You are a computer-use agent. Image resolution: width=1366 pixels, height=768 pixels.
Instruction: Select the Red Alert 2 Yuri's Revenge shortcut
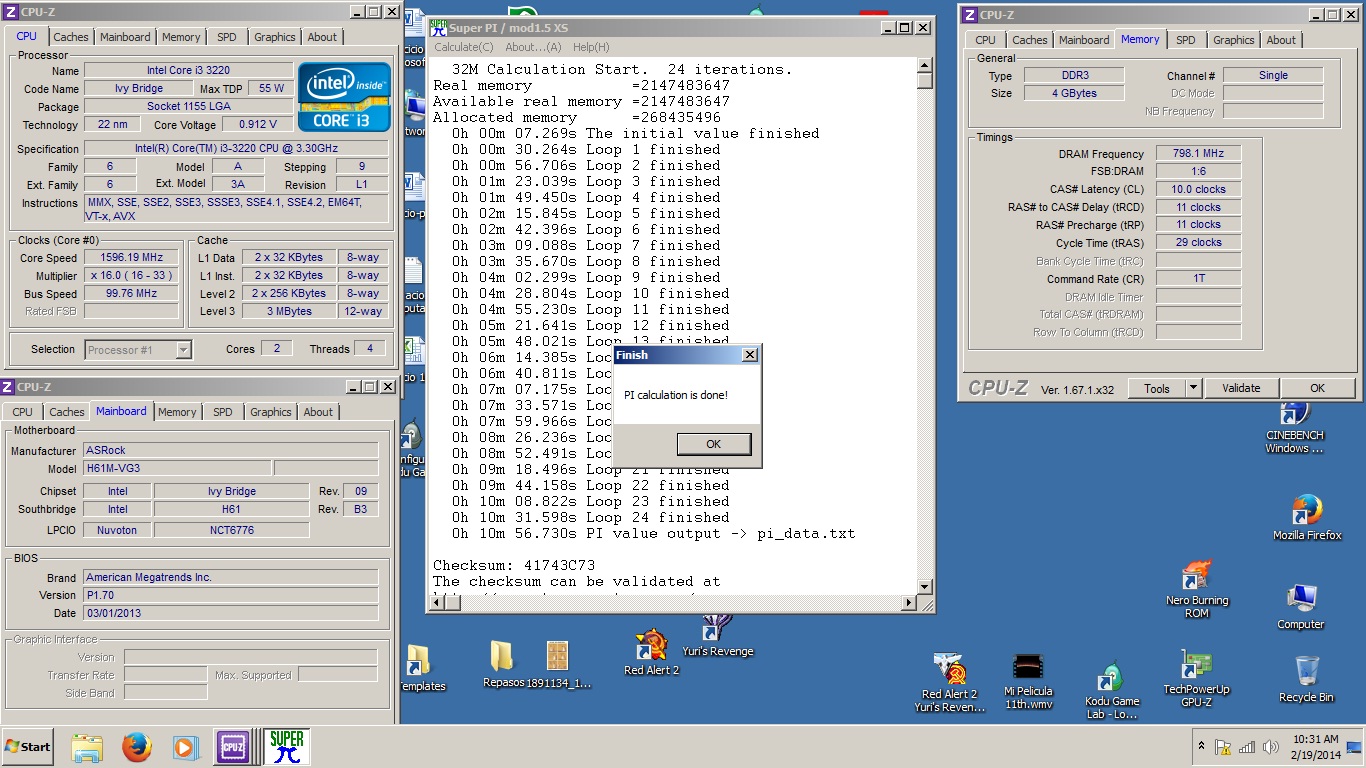point(949,683)
